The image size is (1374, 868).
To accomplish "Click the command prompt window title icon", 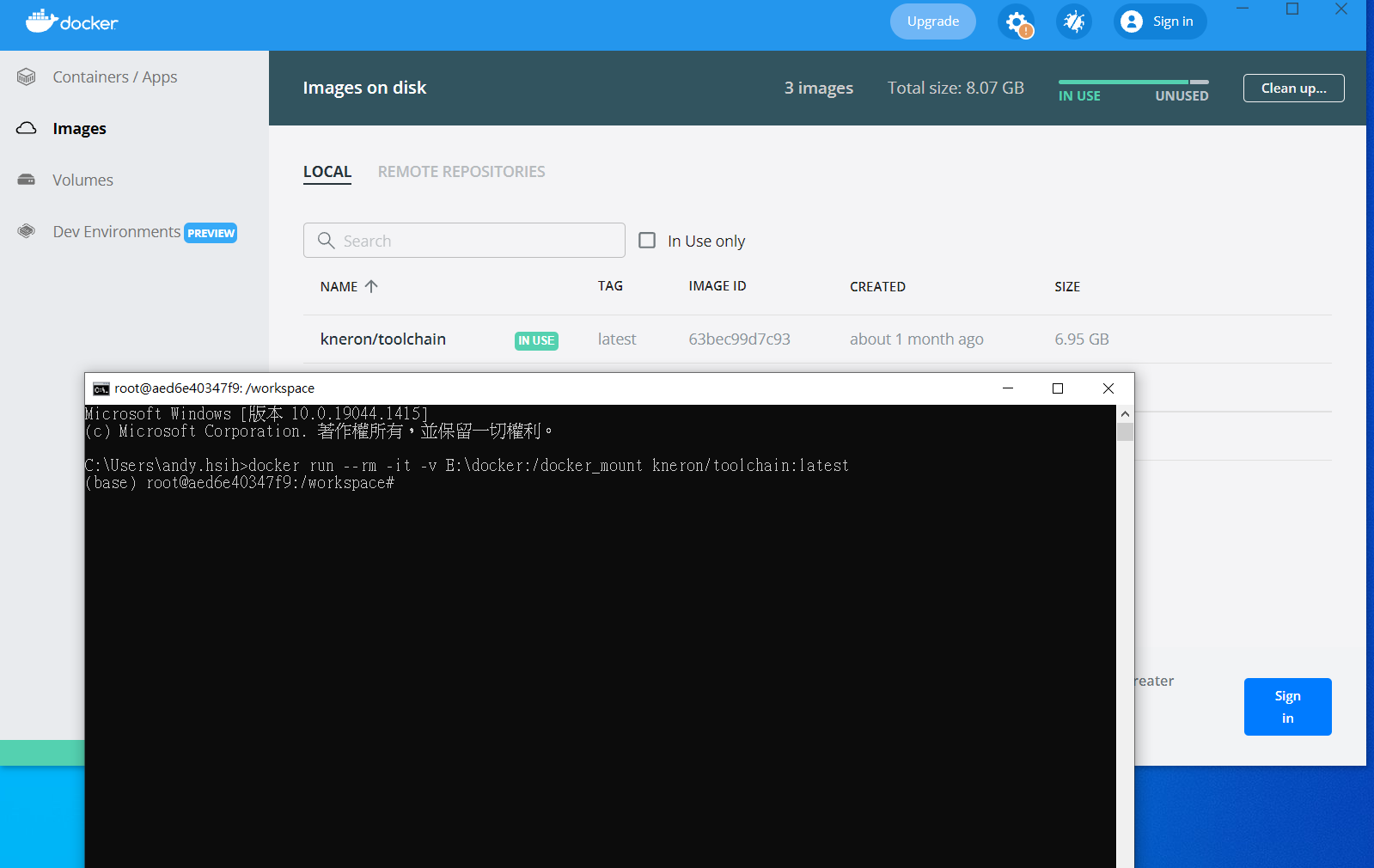I will pos(101,388).
